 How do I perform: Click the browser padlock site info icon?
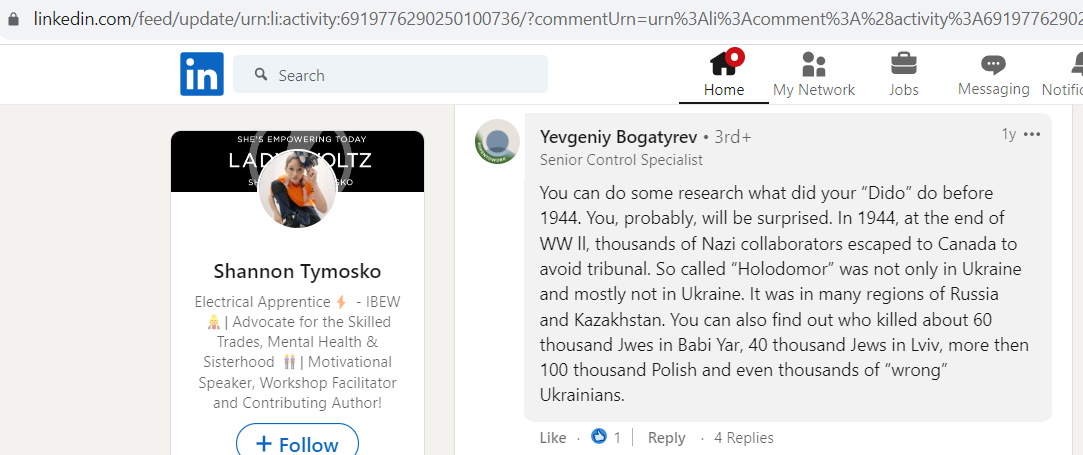pos(12,19)
